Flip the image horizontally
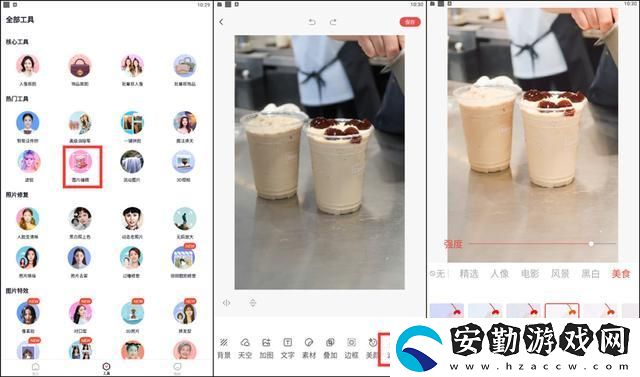640x377 pixels. pos(227,303)
